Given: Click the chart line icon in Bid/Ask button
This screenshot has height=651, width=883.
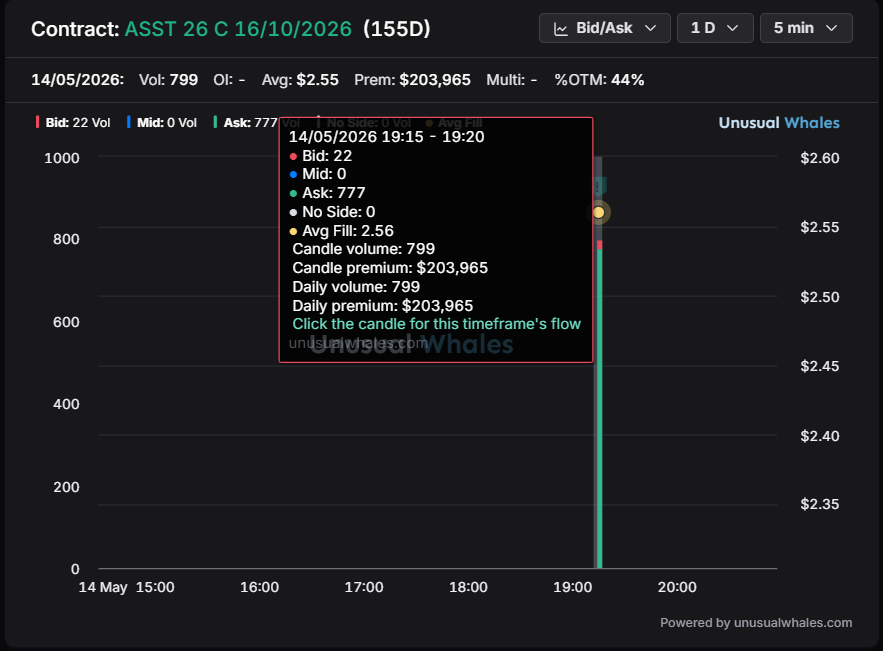Looking at the screenshot, I should coord(561,29).
